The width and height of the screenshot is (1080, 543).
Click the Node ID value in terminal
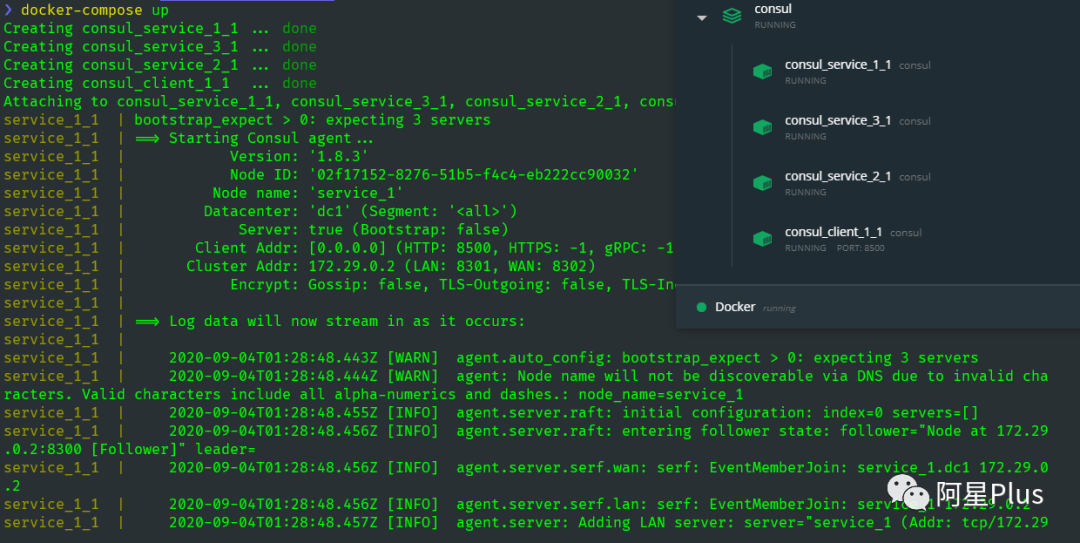click(474, 174)
